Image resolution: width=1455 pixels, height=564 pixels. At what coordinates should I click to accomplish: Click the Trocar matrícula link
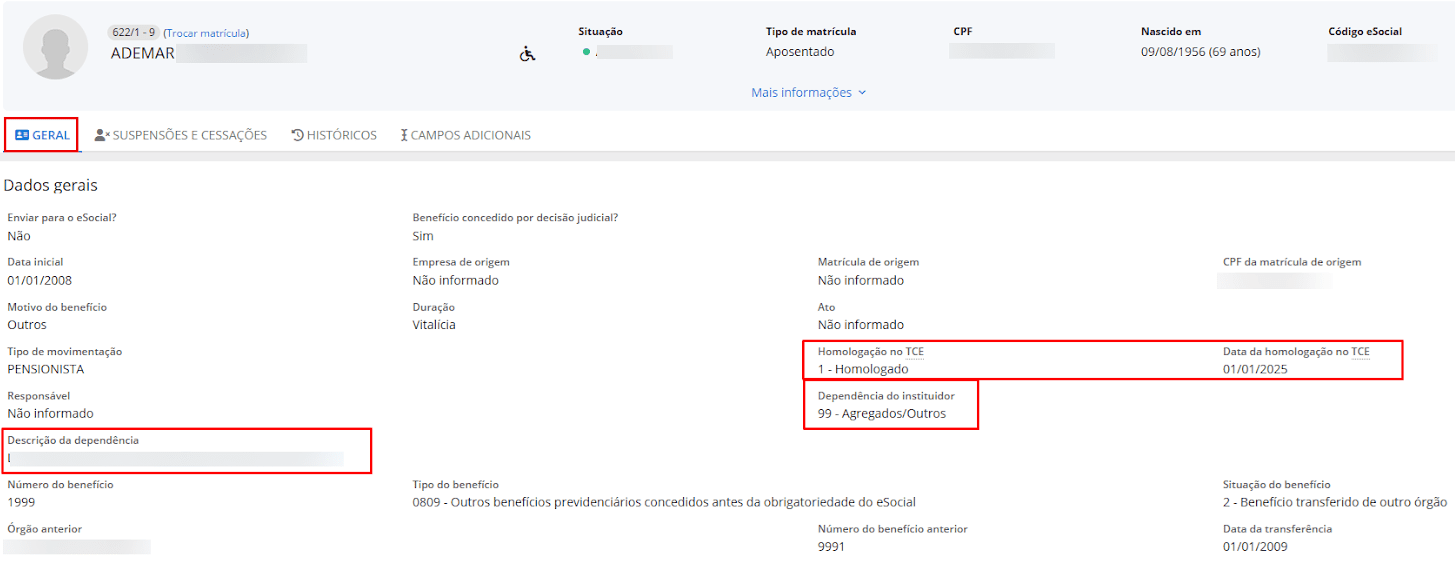pos(207,33)
